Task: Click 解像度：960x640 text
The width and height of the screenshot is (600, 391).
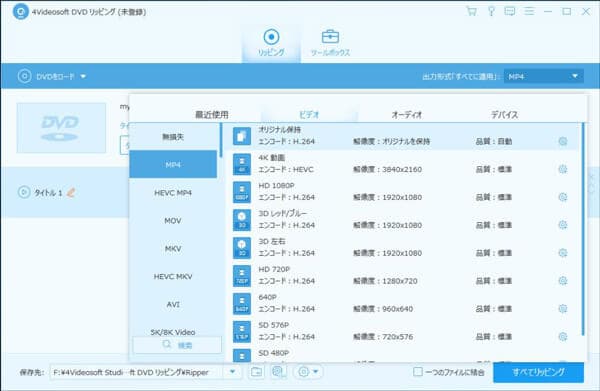Action: coord(383,309)
